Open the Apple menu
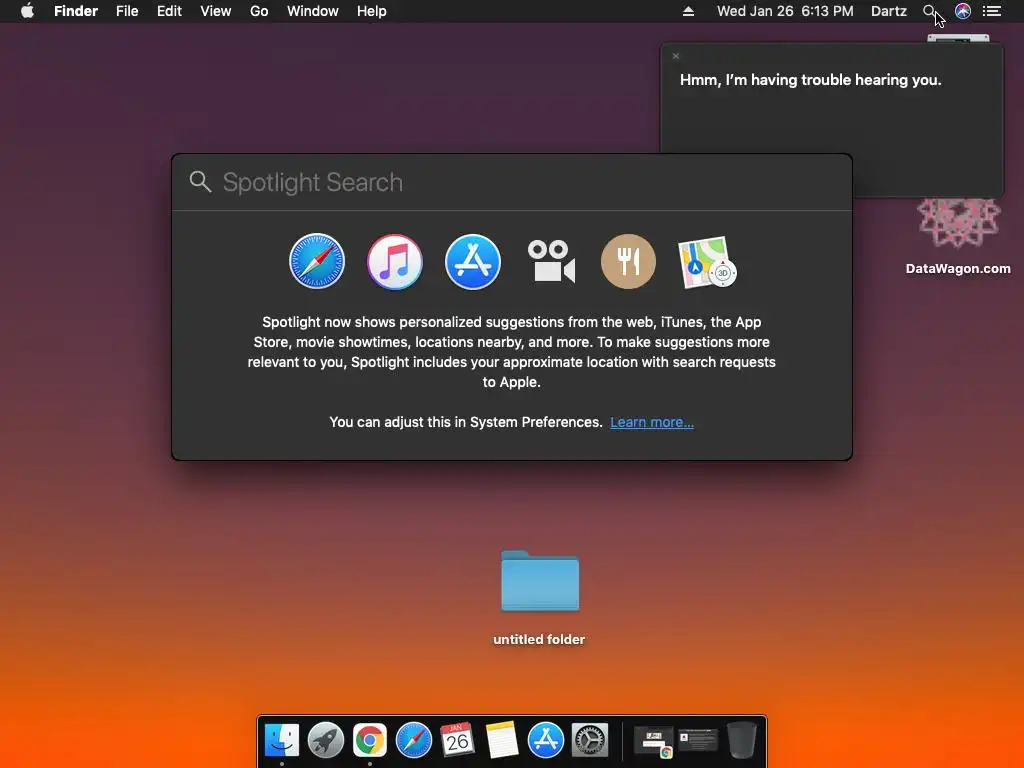This screenshot has height=768, width=1024. 27,11
